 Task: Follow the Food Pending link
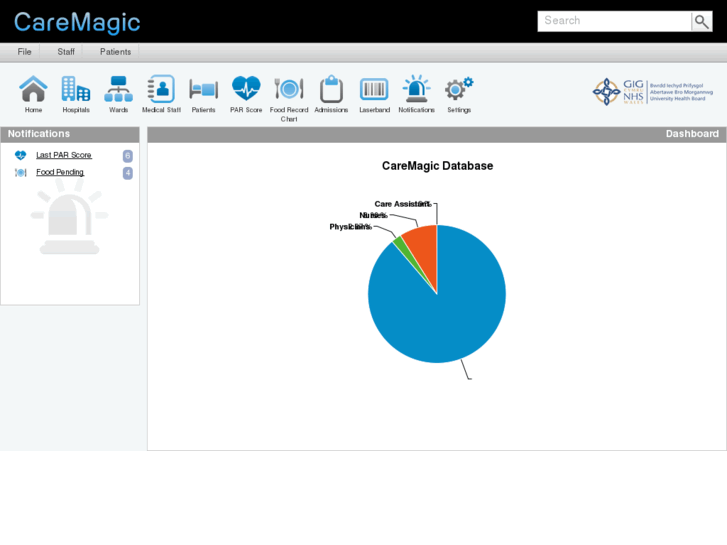(x=60, y=172)
